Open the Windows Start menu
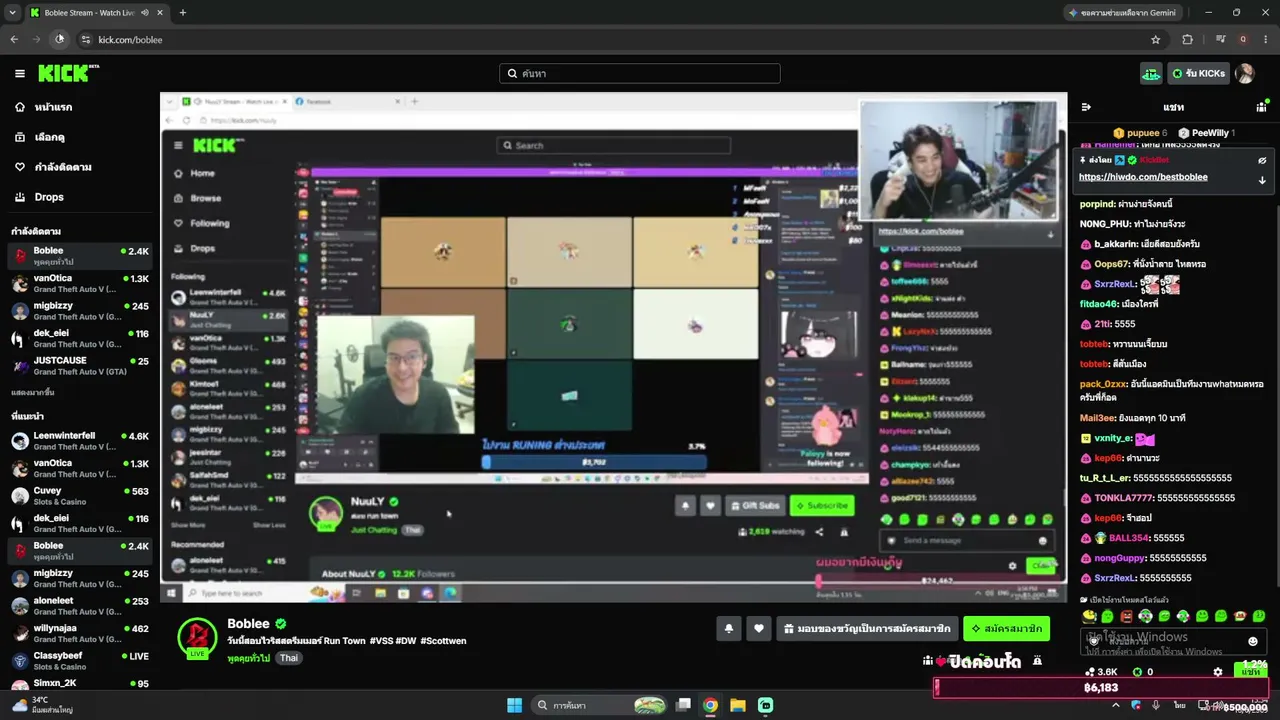This screenshot has height=720, width=1280. click(x=514, y=705)
